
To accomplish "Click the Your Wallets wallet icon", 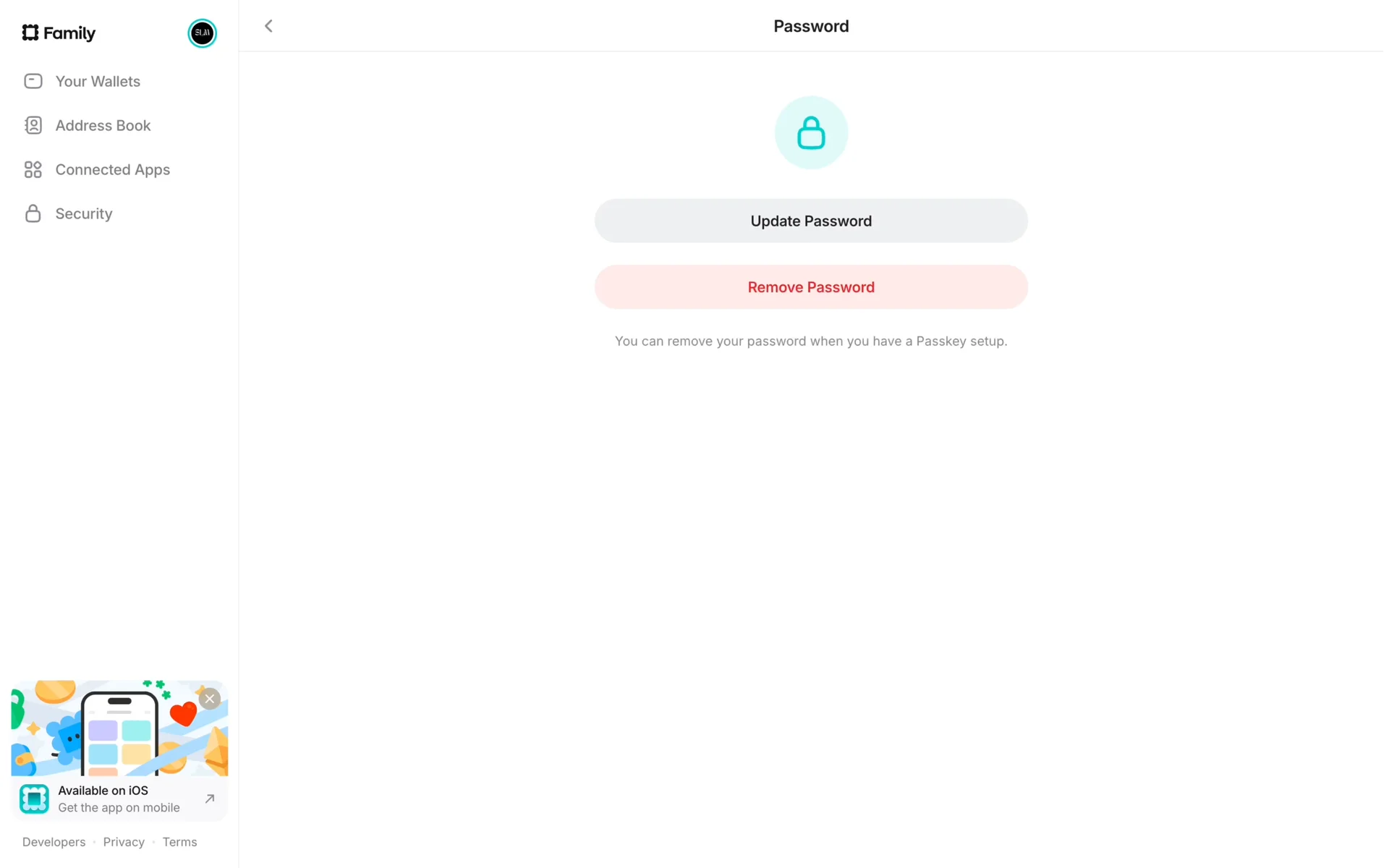I will point(33,81).
